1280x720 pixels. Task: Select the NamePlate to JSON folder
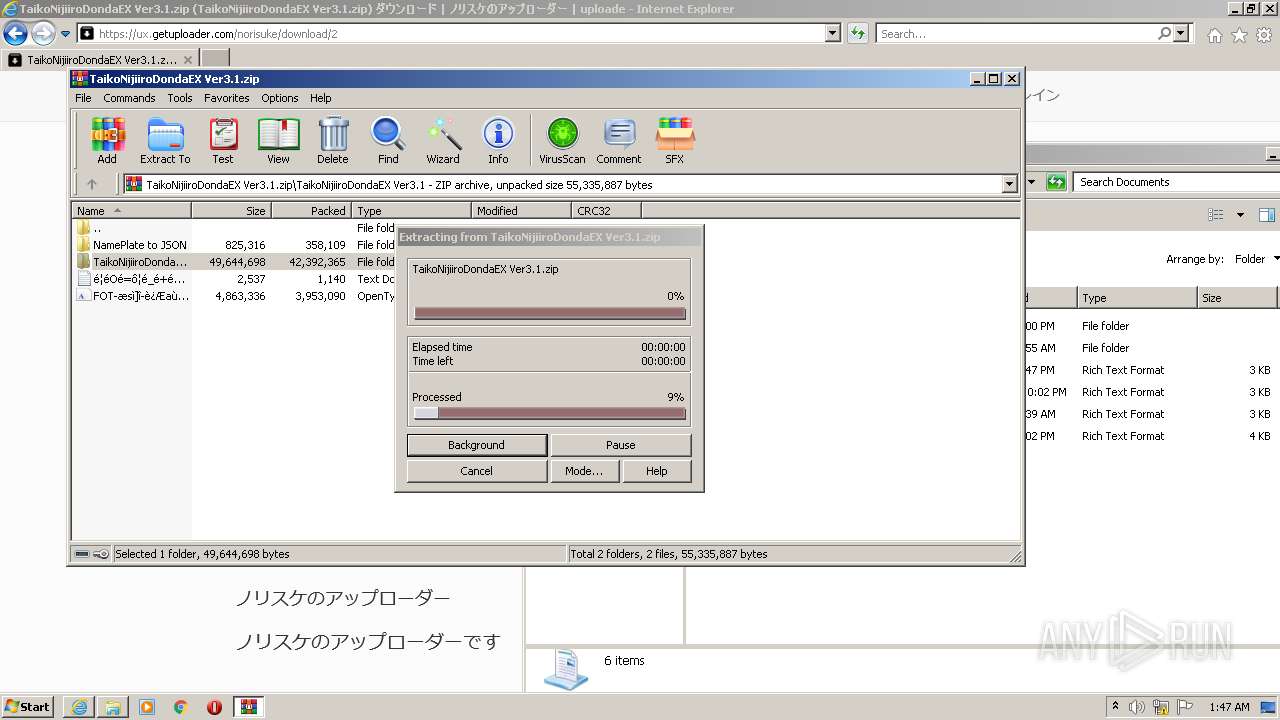point(140,245)
